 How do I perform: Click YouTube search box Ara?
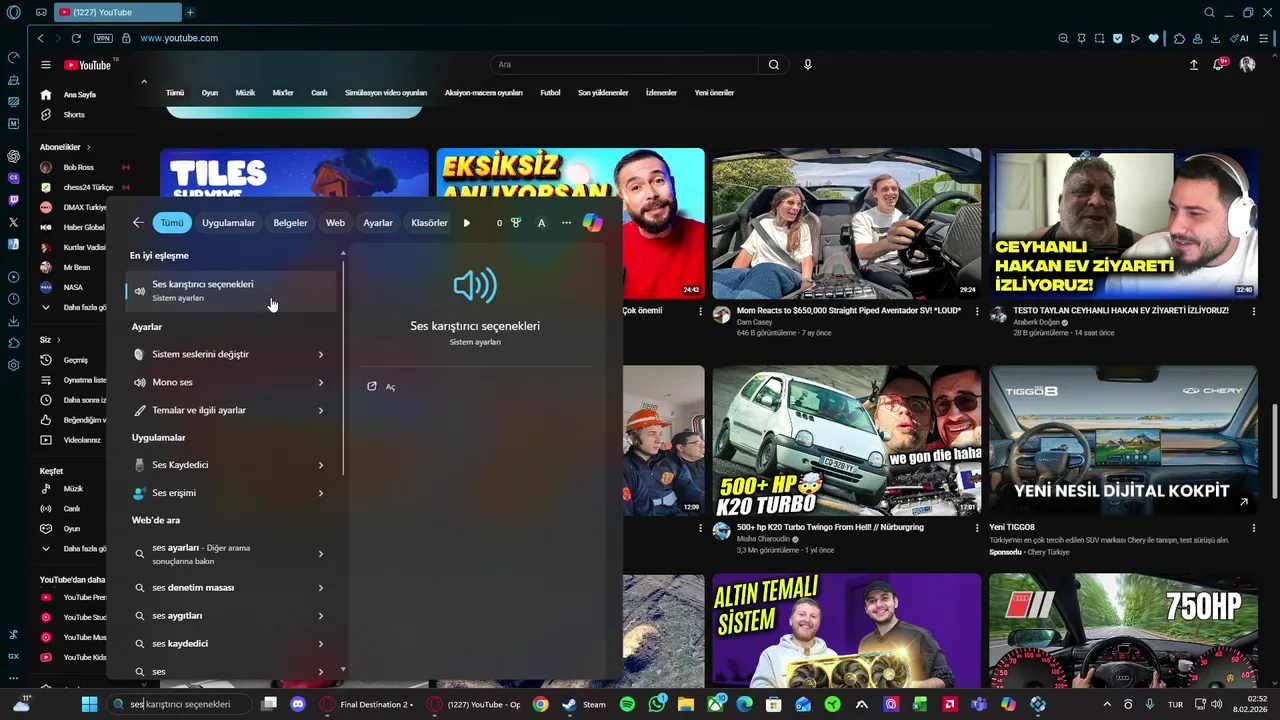pyautogui.click(x=625, y=65)
